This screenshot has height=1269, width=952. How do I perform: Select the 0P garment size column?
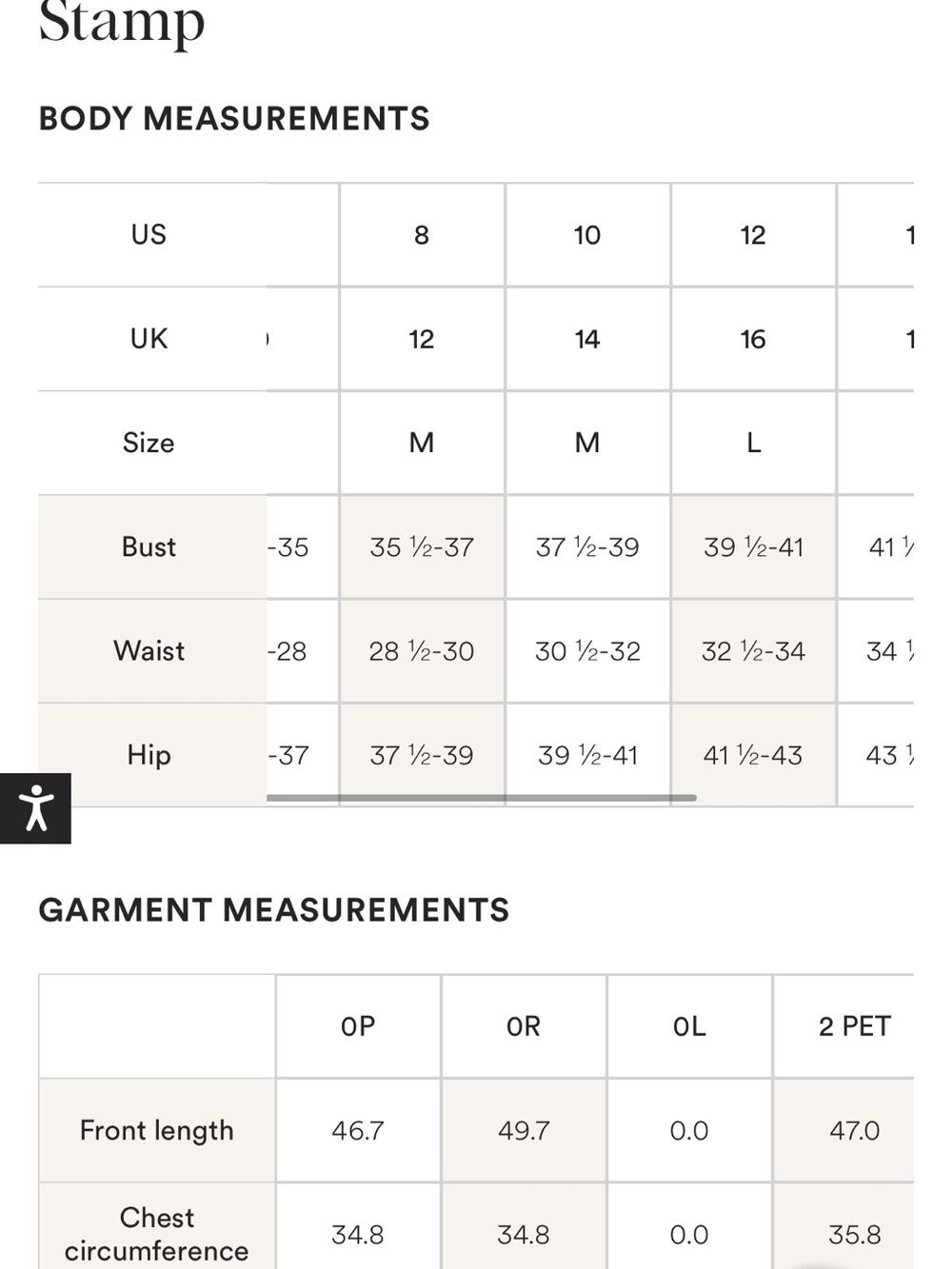click(x=358, y=1026)
